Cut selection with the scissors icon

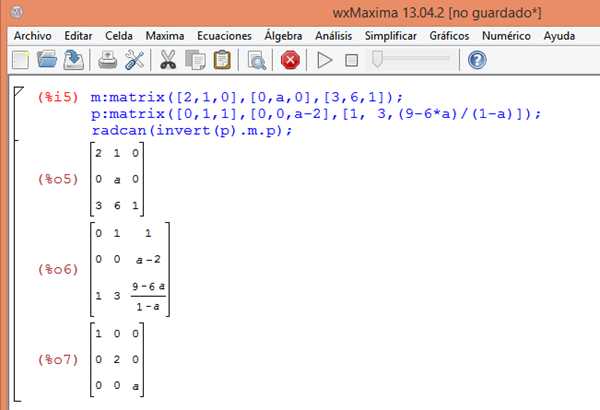168,60
